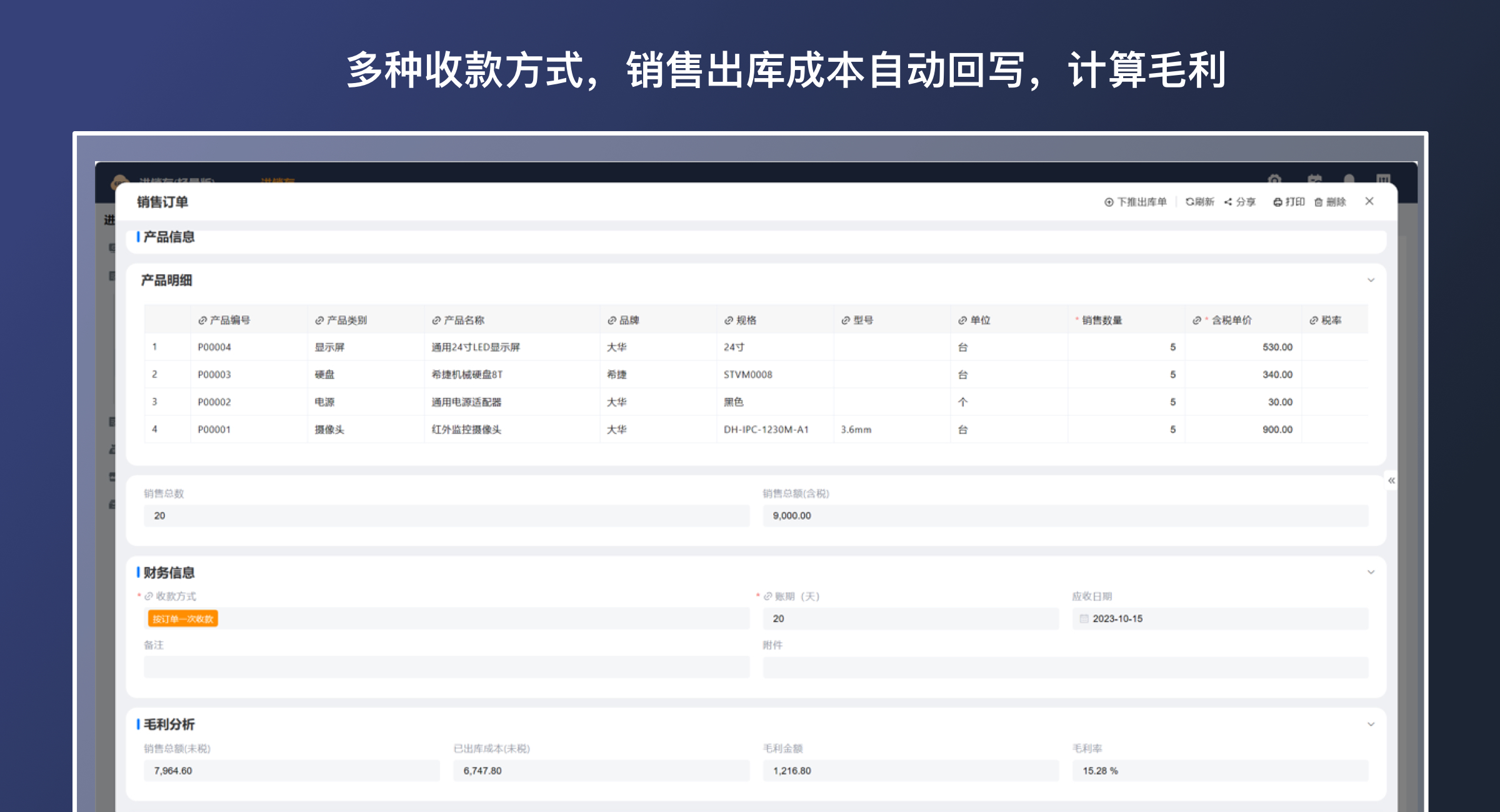Click the calendar icon in 应收日期 field
Image resolution: width=1500 pixels, height=812 pixels.
point(1084,618)
